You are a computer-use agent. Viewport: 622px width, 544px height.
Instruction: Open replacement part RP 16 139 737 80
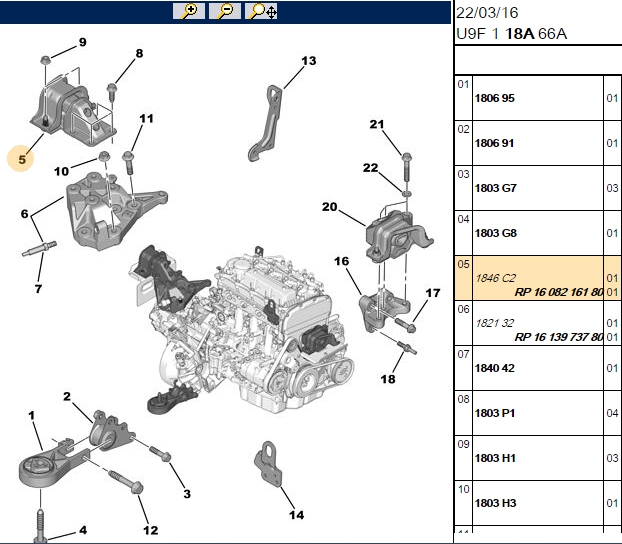[x=559, y=337]
